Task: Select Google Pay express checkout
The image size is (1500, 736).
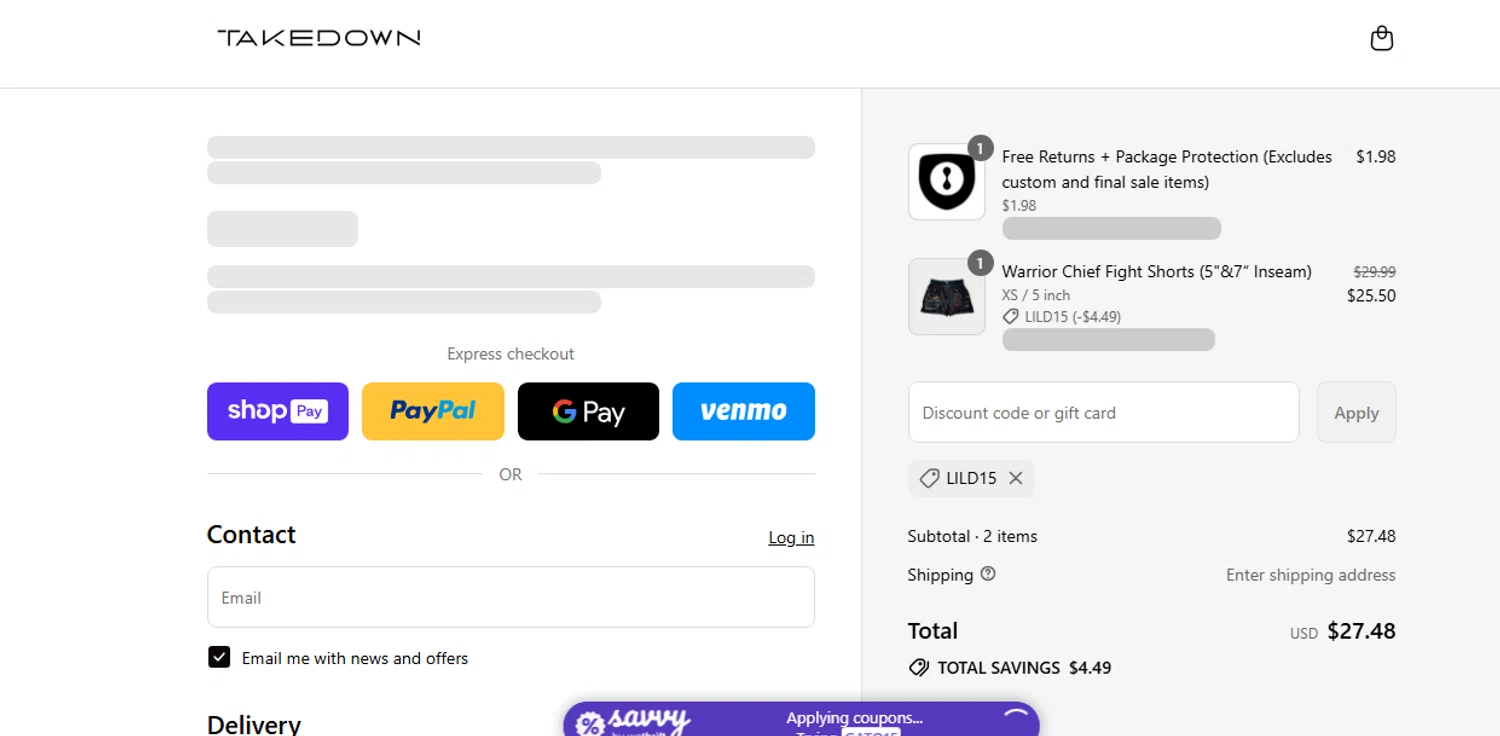Action: (x=588, y=411)
